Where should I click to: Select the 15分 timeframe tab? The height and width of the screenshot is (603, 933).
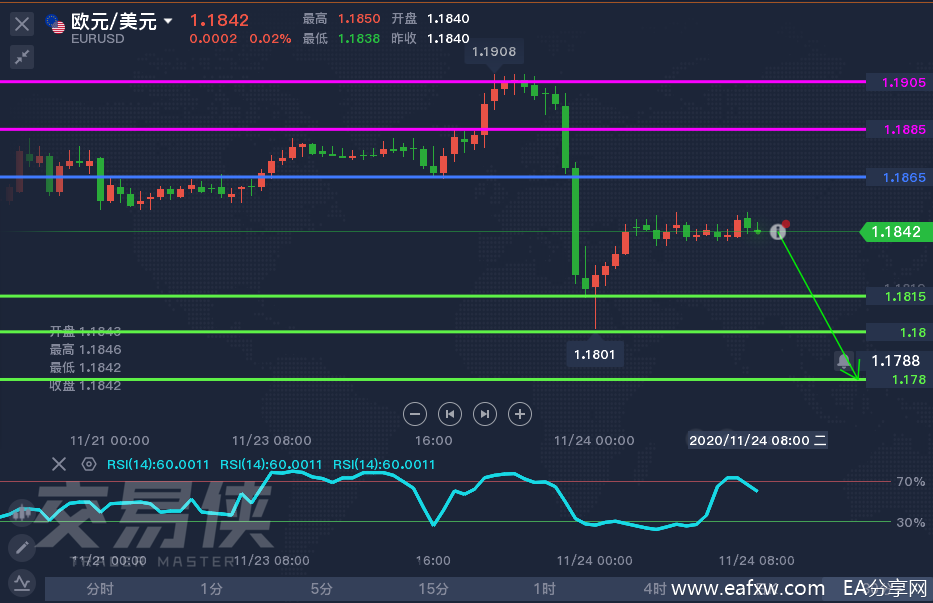432,588
